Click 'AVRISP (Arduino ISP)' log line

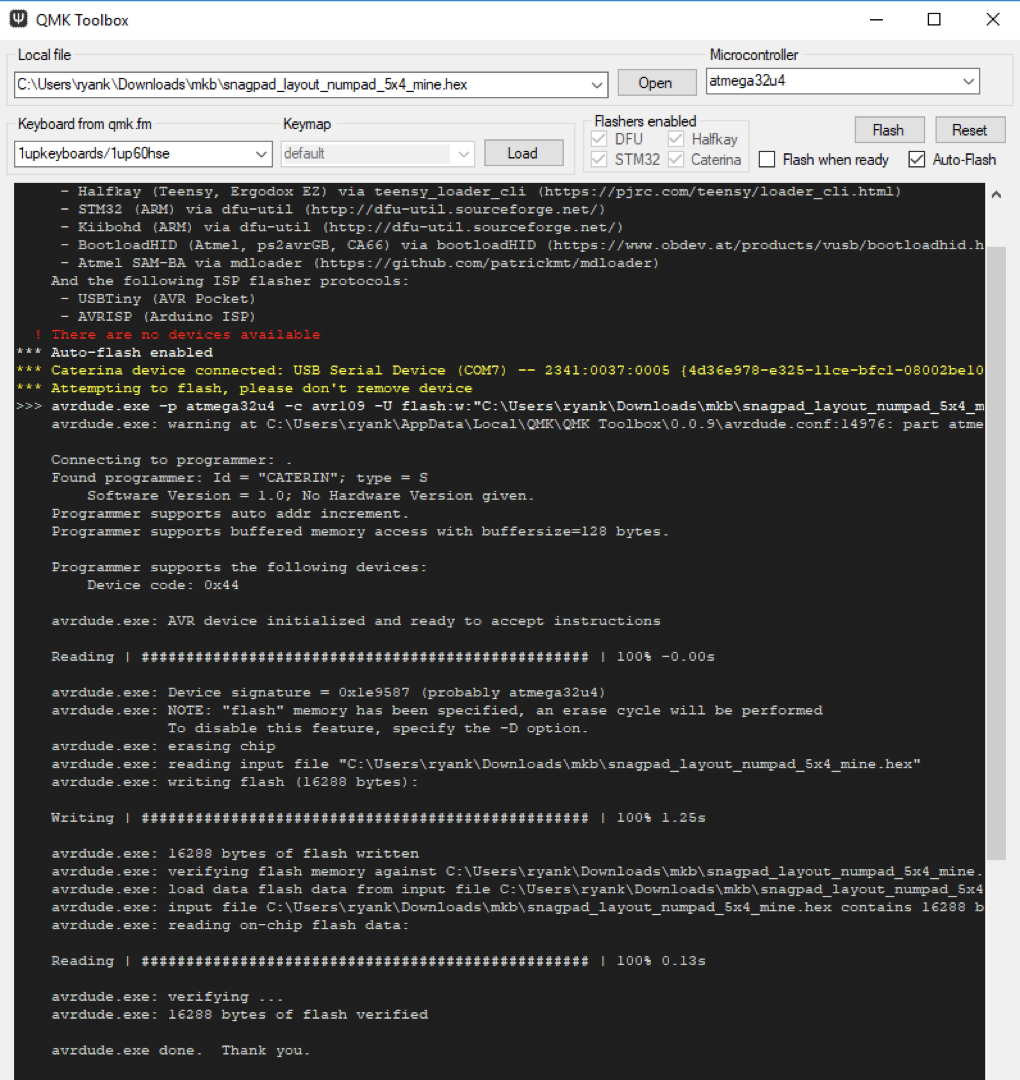(x=166, y=317)
